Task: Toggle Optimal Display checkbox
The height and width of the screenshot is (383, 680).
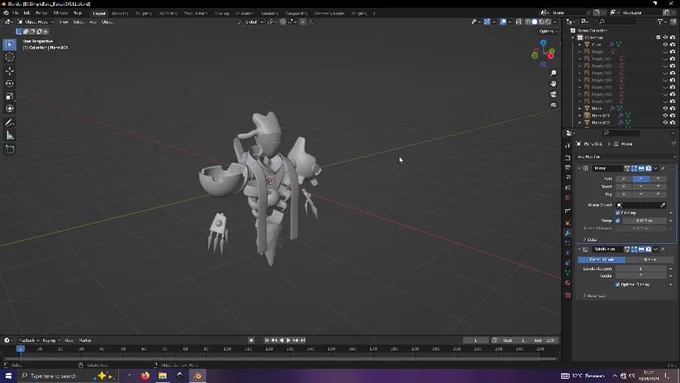Action: [618, 285]
